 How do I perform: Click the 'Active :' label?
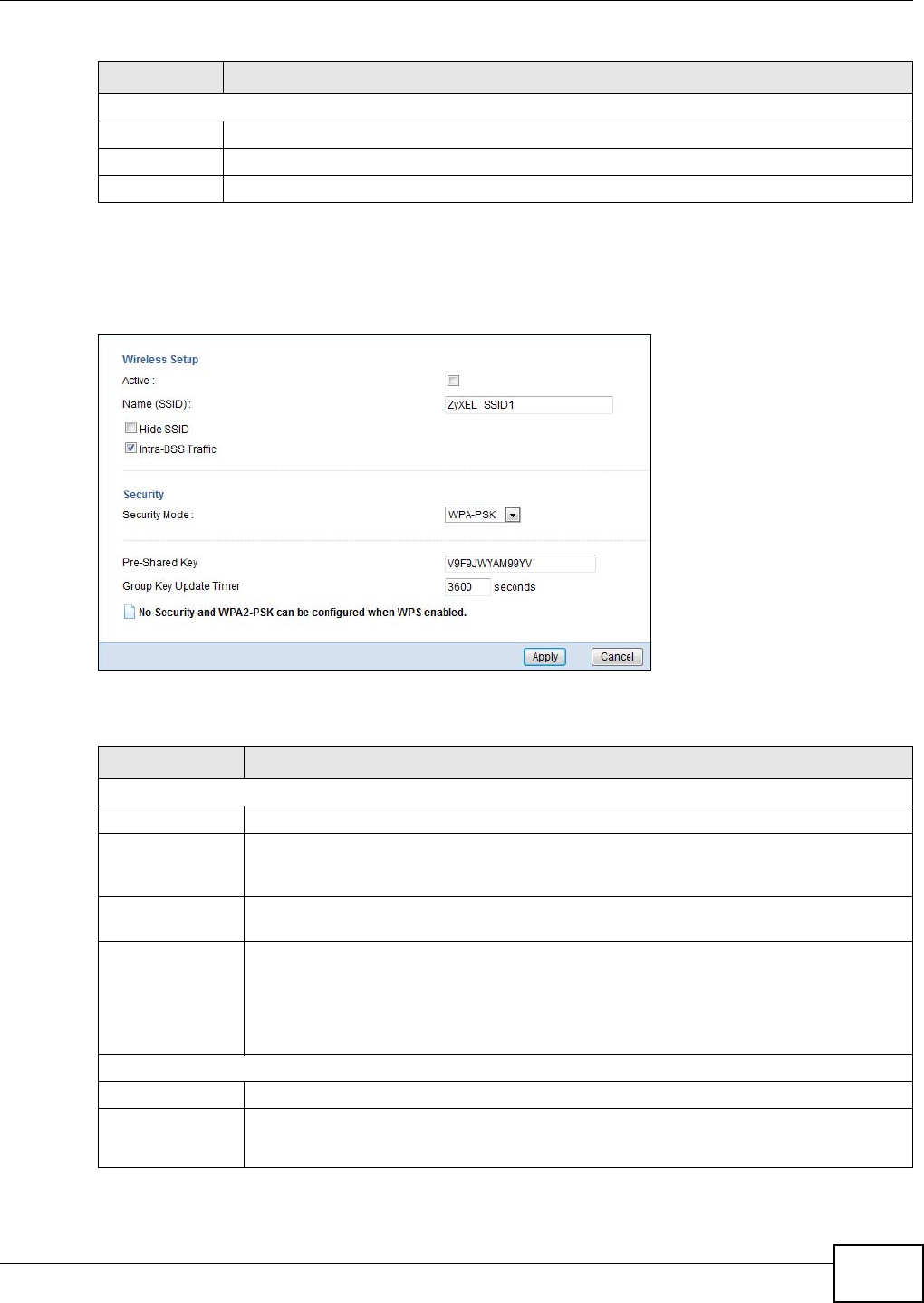click(x=139, y=381)
